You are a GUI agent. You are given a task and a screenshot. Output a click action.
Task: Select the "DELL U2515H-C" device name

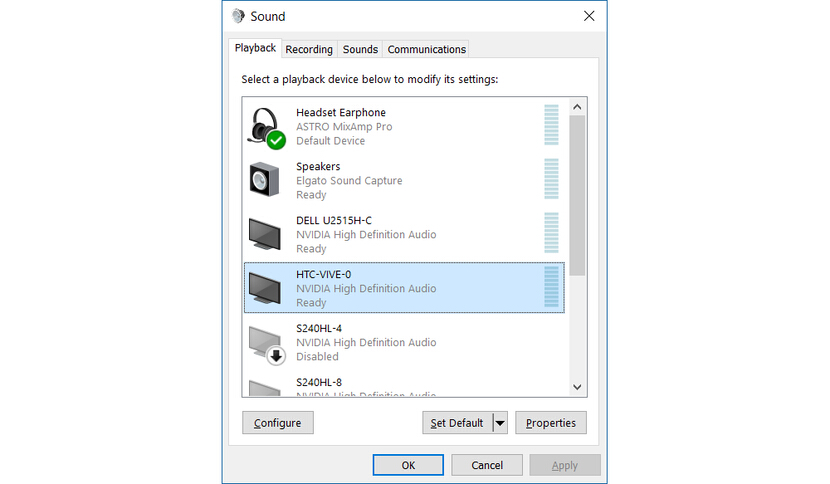(334, 220)
